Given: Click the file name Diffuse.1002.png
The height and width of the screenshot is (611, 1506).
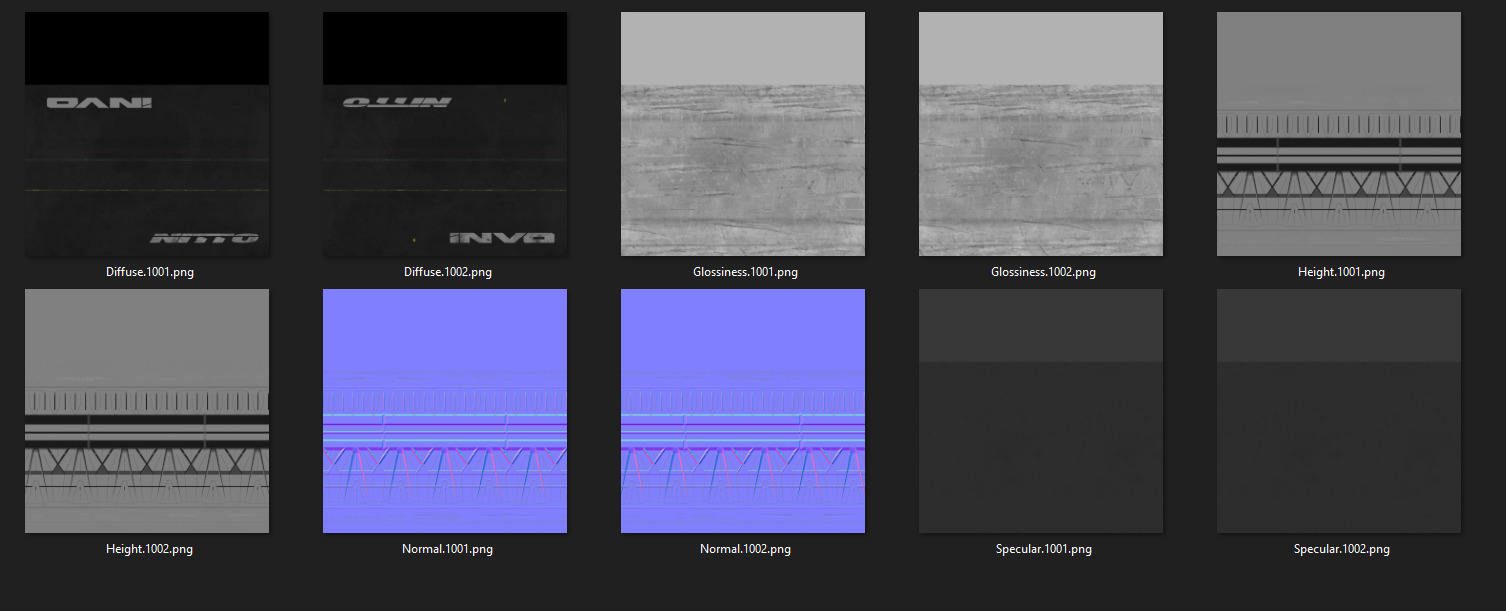Looking at the screenshot, I should (448, 272).
